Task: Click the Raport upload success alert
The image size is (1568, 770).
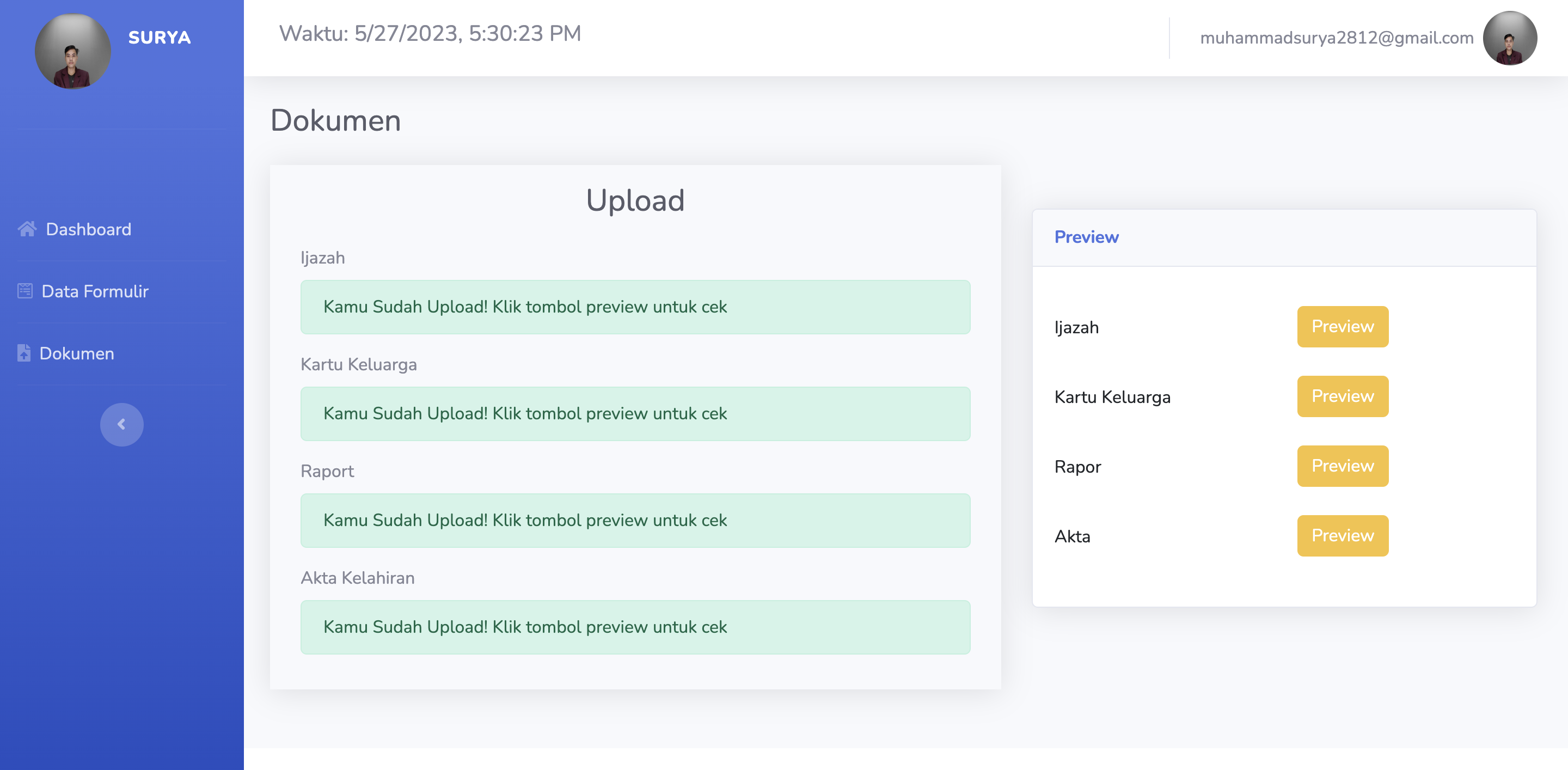Action: tap(635, 521)
